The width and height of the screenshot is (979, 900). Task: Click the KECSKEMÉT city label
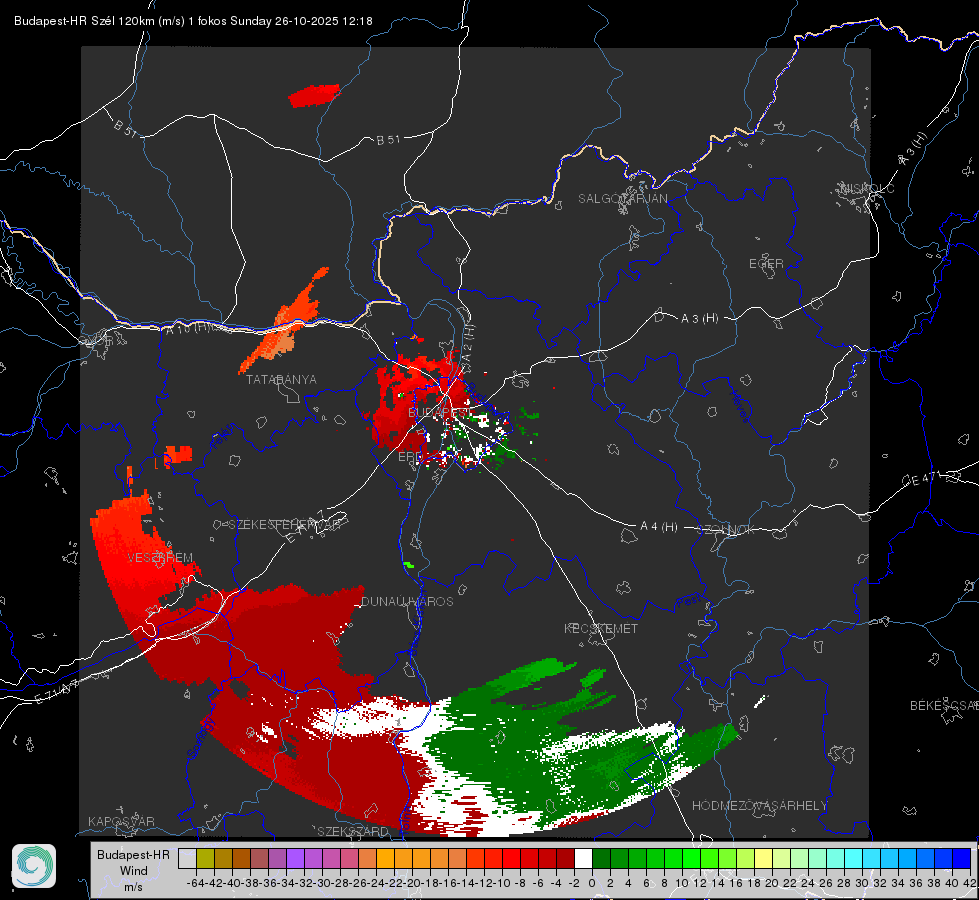click(x=601, y=629)
